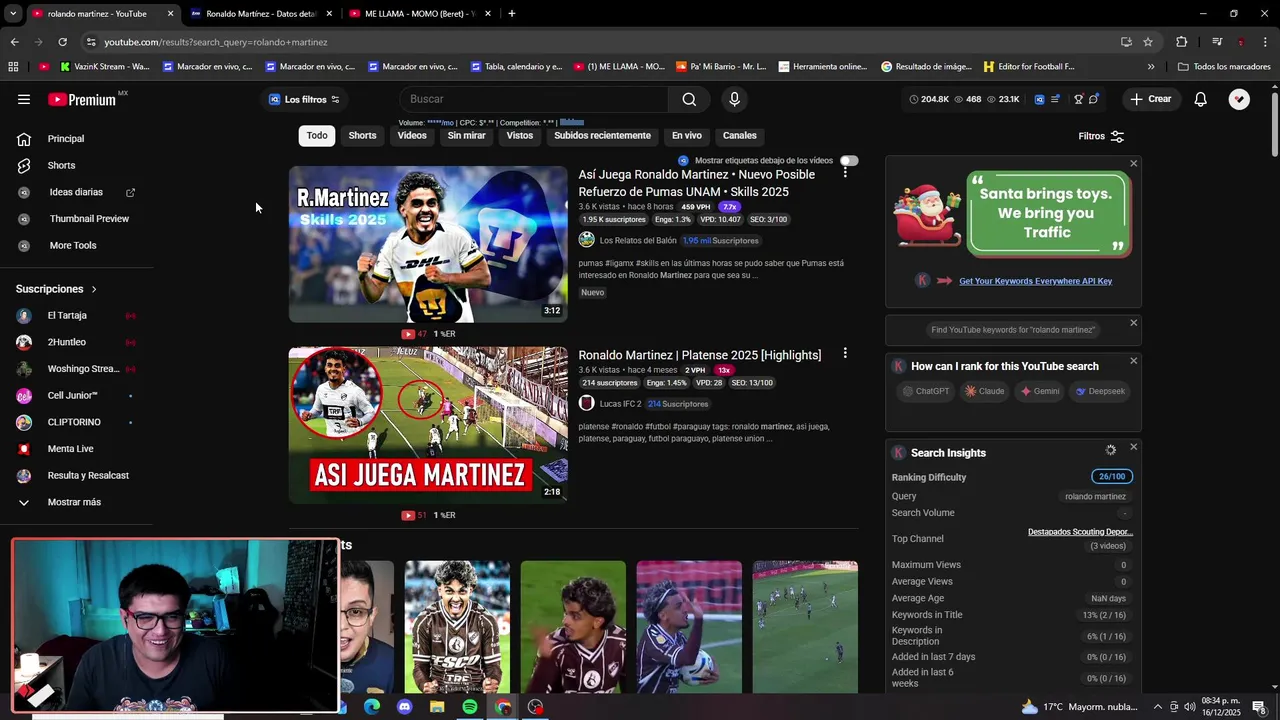Open the chat bubble icon in header
The height and width of the screenshot is (720, 1280).
click(x=1094, y=99)
